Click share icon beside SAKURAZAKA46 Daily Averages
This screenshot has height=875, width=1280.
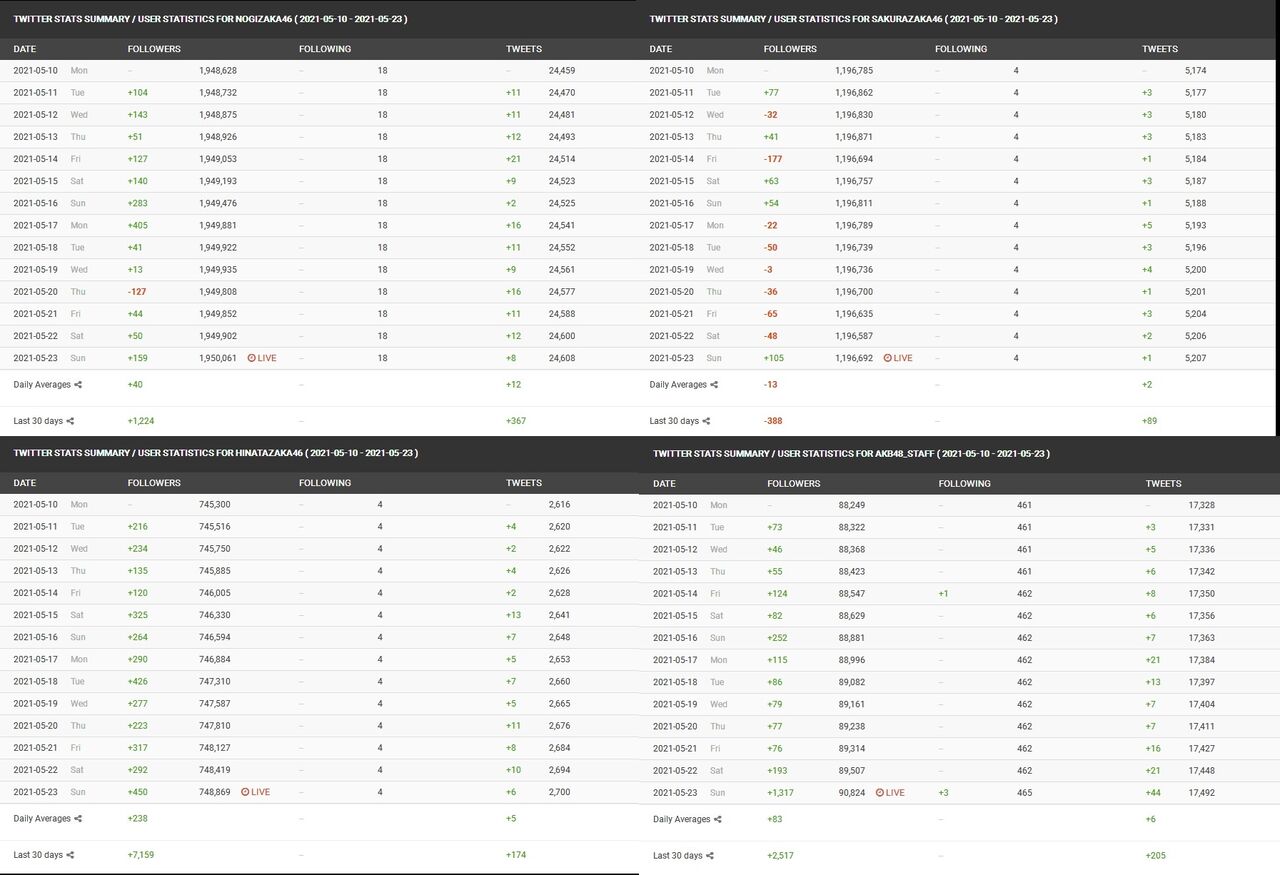click(714, 385)
